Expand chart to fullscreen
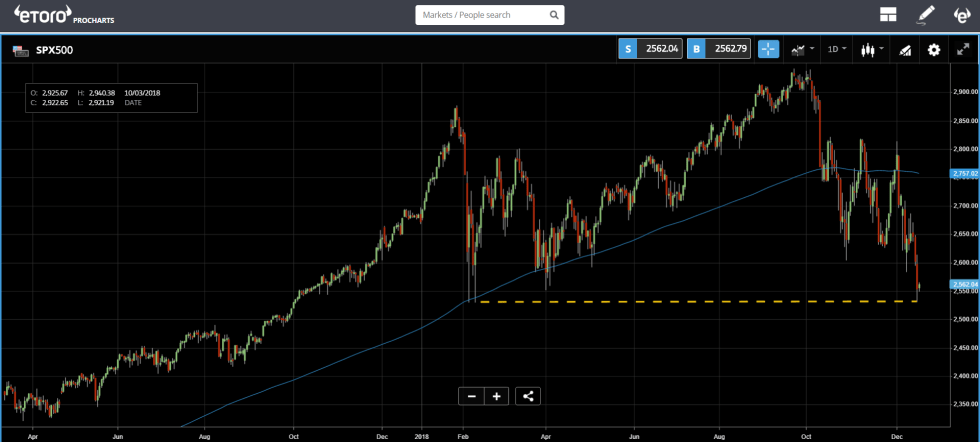Image resolution: width=980 pixels, height=442 pixels. (963, 49)
